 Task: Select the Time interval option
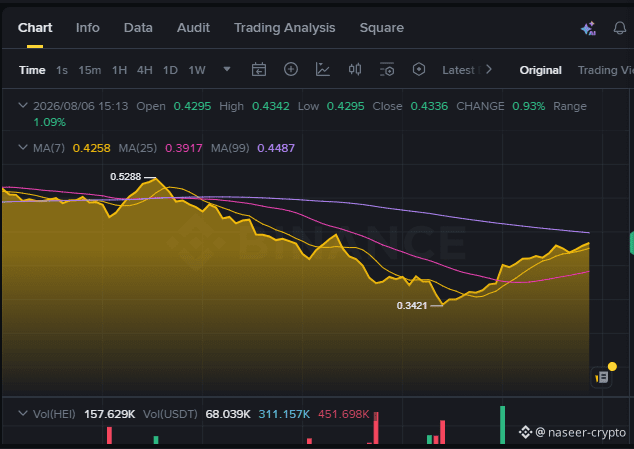pyautogui.click(x=32, y=70)
